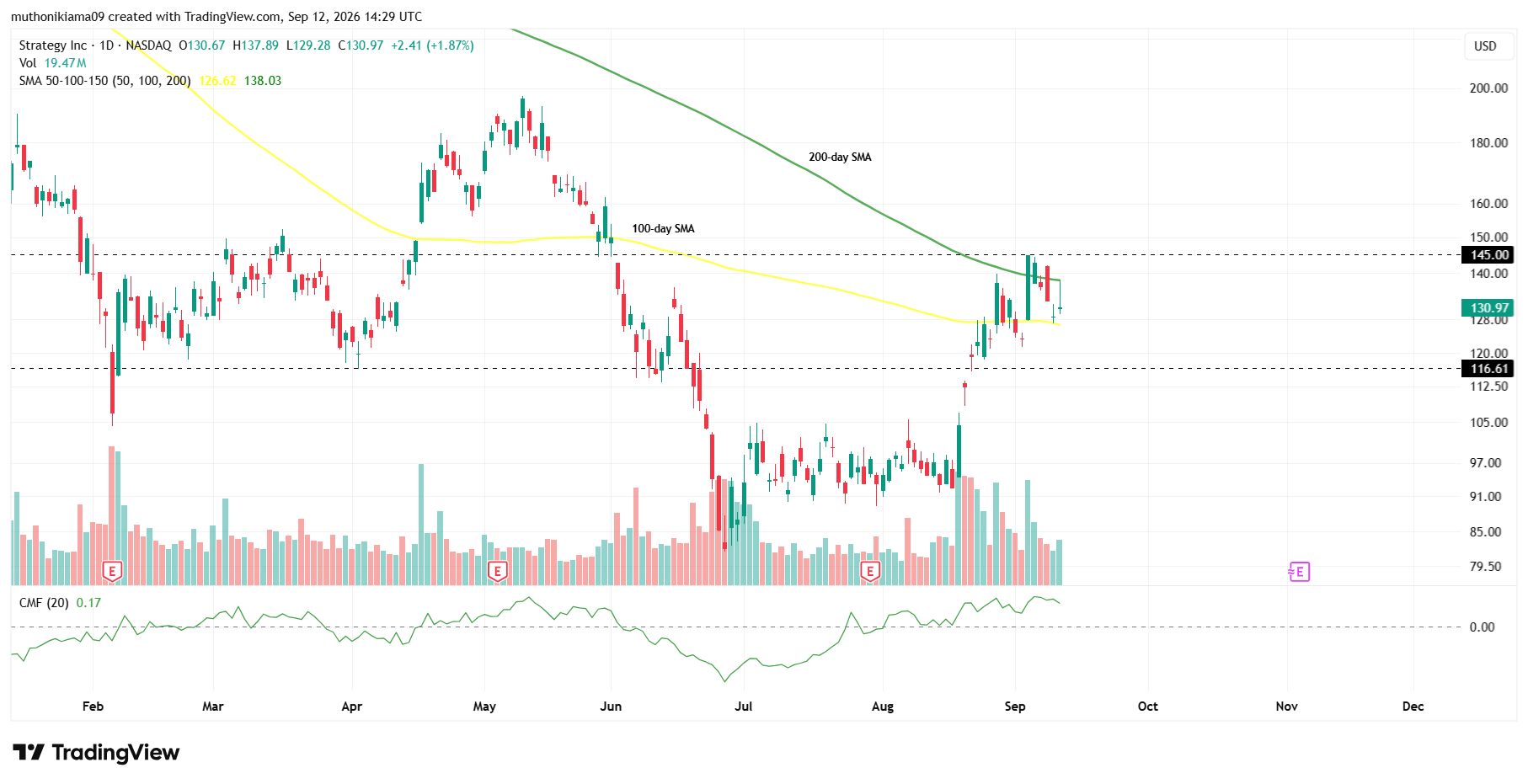The width and height of the screenshot is (1528, 784).
Task: Click the Aug label on time axis
Action: (x=883, y=707)
